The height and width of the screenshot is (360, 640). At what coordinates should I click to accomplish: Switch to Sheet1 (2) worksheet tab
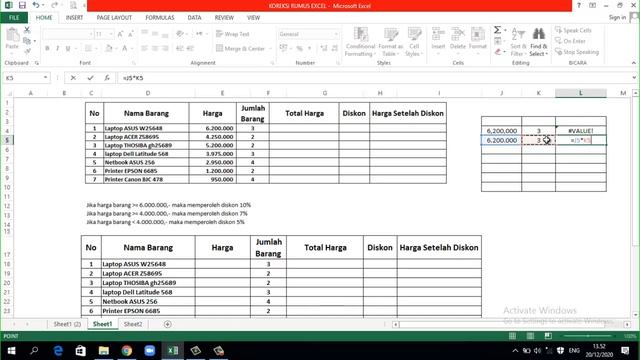click(67, 324)
